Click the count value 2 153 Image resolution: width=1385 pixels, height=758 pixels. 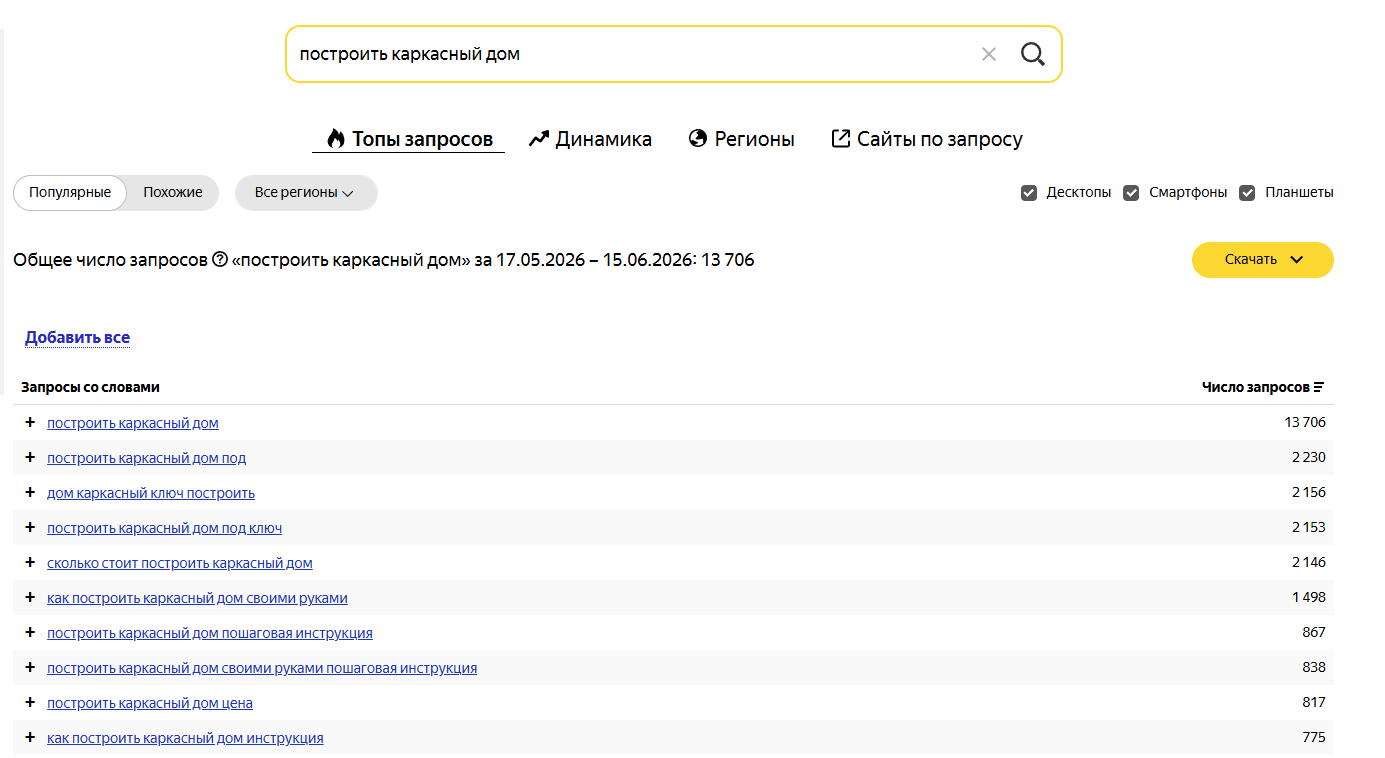(x=1308, y=527)
